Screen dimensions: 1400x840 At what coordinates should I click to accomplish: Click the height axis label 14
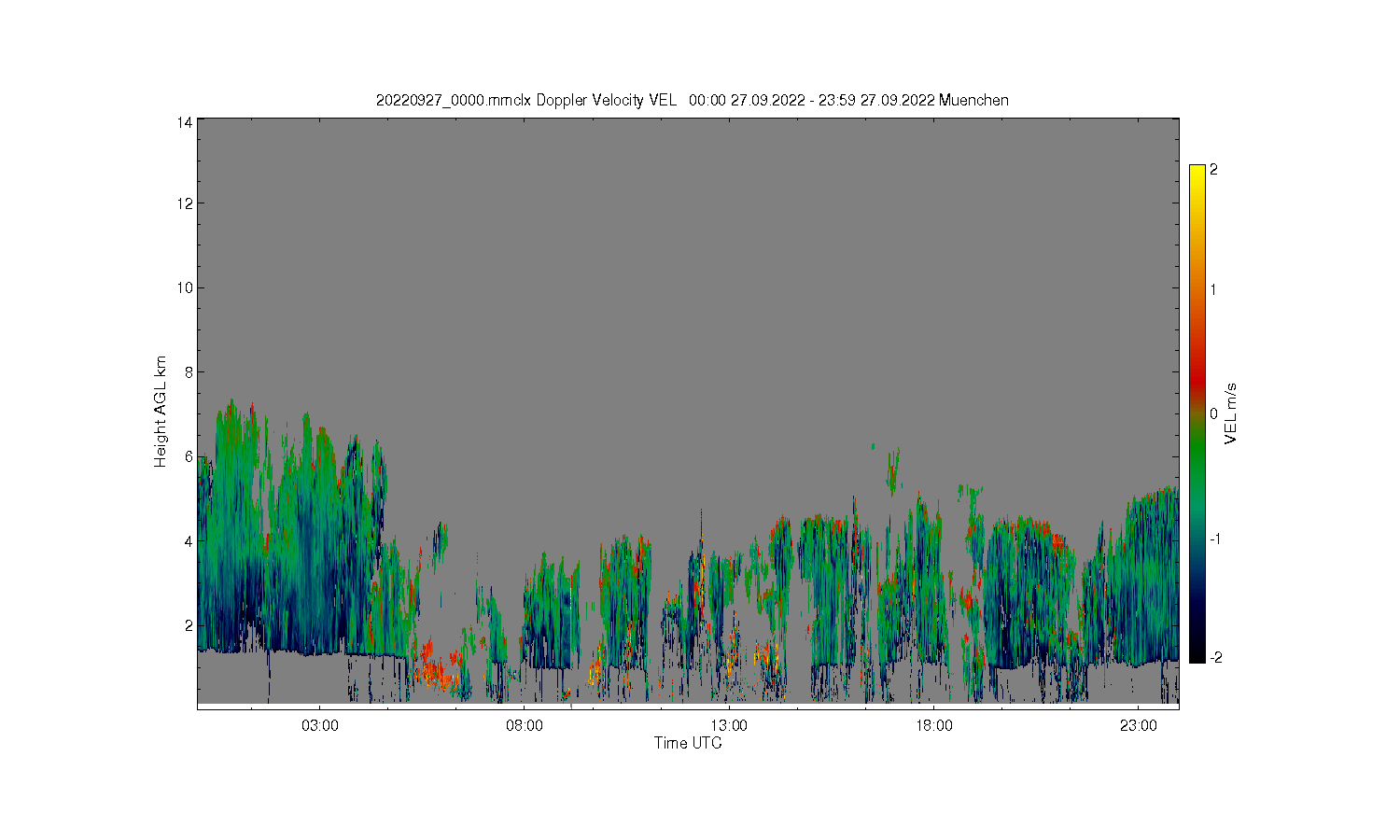185,122
